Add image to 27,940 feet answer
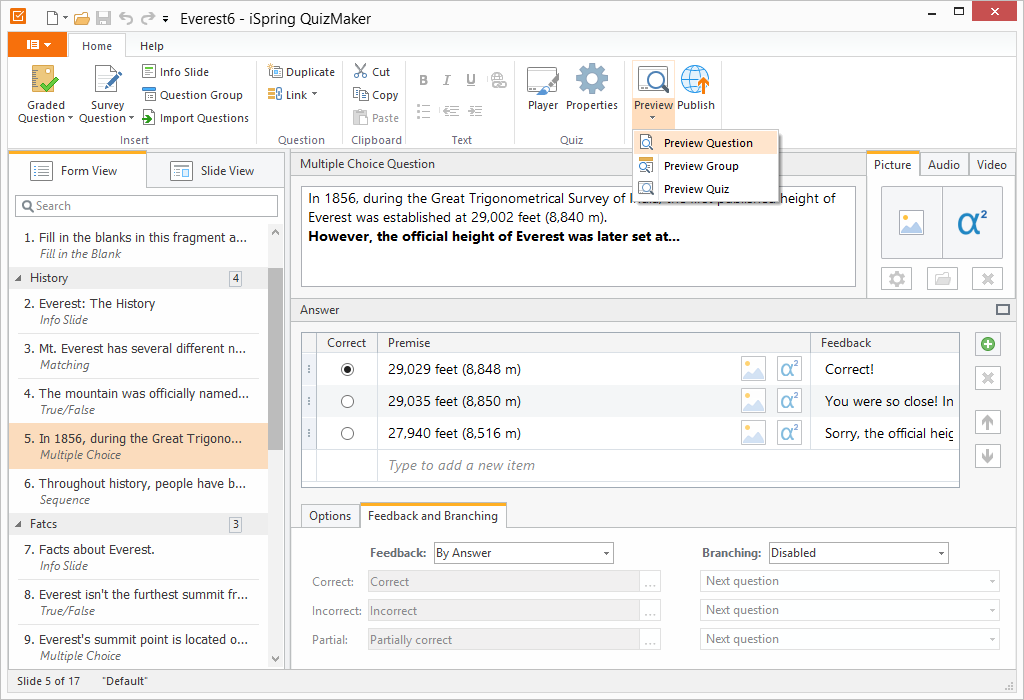This screenshot has height=700, width=1024. (753, 433)
